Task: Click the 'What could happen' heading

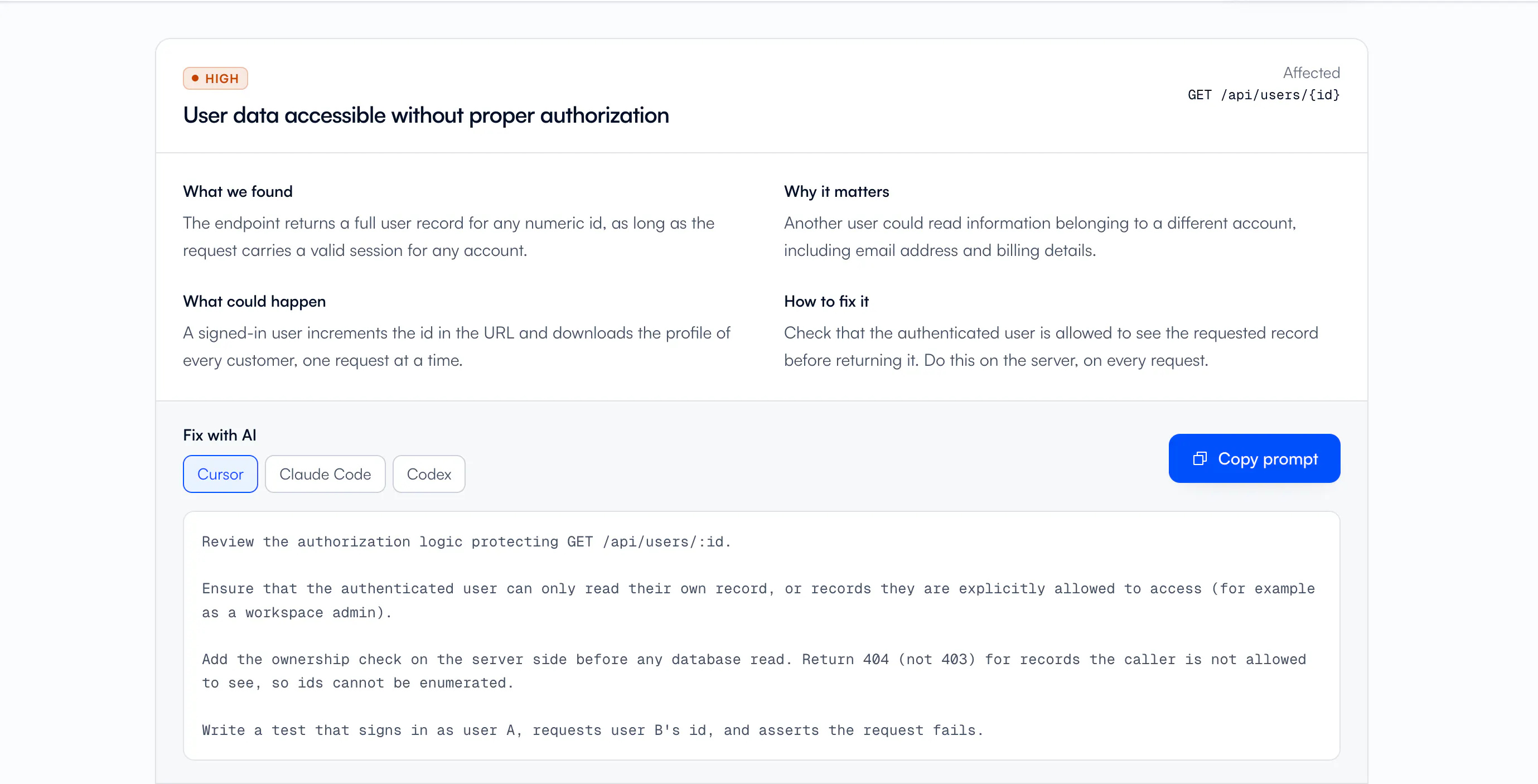Action: tap(254, 302)
